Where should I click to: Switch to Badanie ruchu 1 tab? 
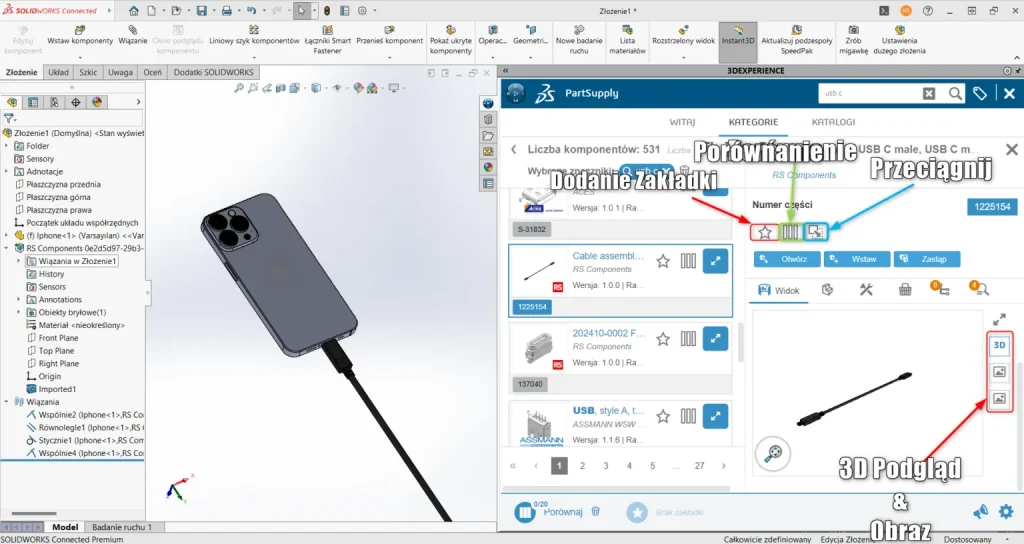coord(121,527)
